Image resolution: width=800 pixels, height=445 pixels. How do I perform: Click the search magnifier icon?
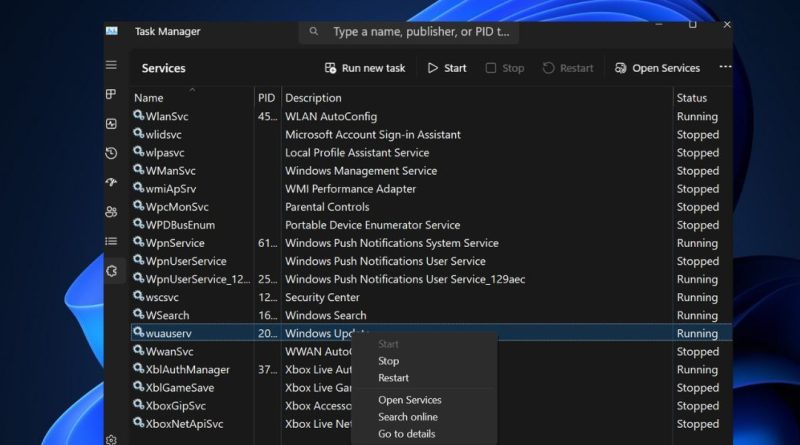coord(314,32)
